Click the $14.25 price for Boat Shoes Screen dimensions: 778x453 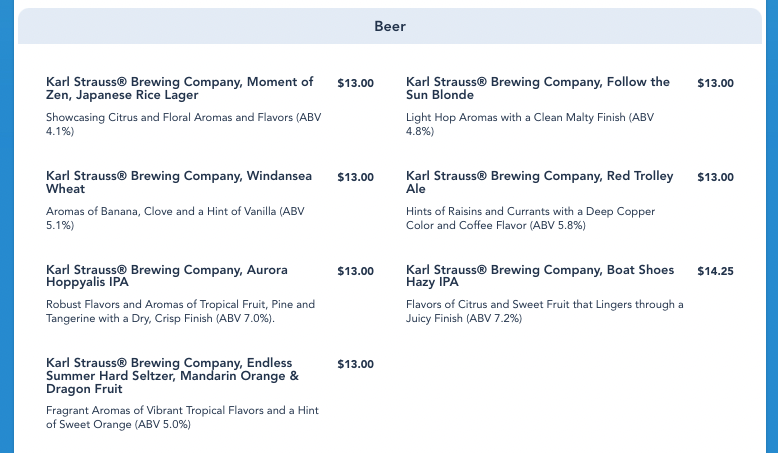pyautogui.click(x=715, y=271)
